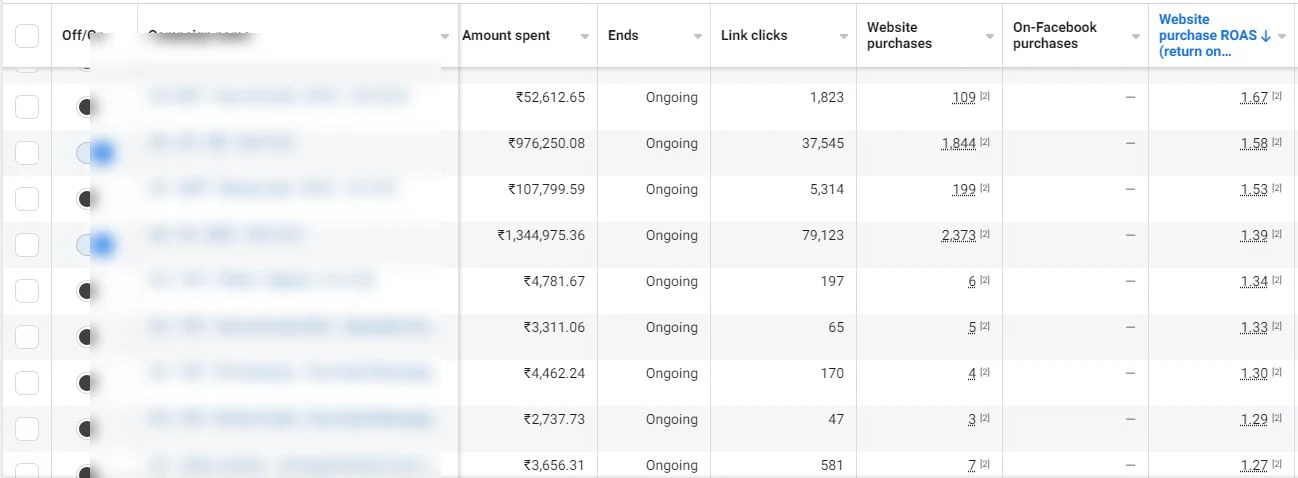This screenshot has width=1298, height=478.
Task: Click the 1.27 ROAS value
Action: [1254, 466]
